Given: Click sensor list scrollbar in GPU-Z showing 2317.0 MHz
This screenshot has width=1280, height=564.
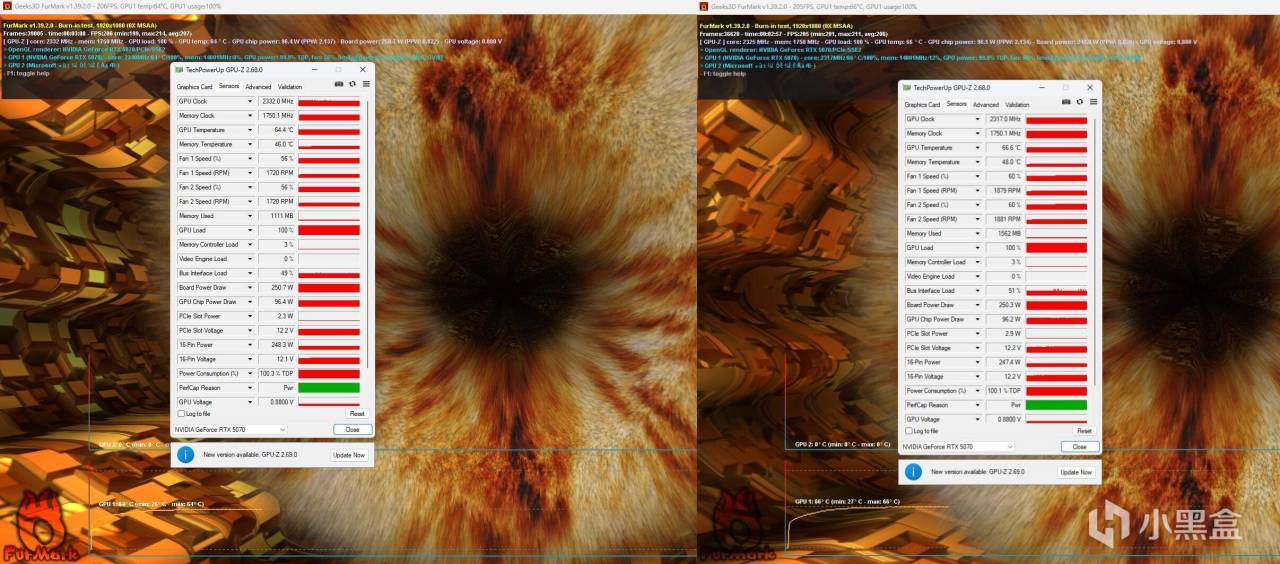Looking at the screenshot, I should [1095, 250].
